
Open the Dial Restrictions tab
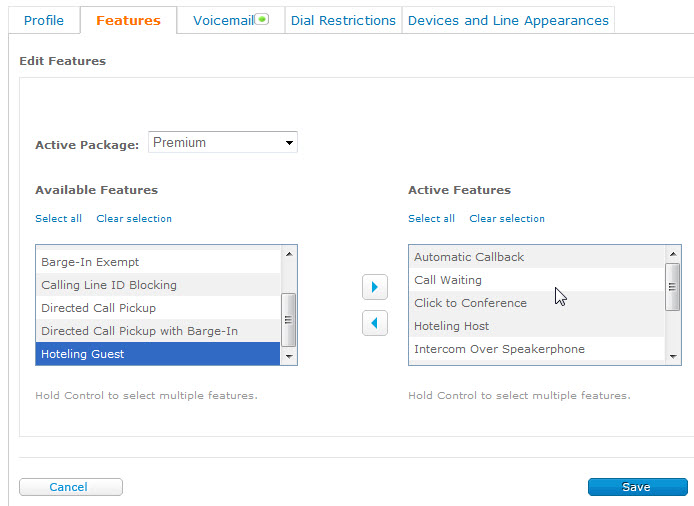pyautogui.click(x=343, y=20)
